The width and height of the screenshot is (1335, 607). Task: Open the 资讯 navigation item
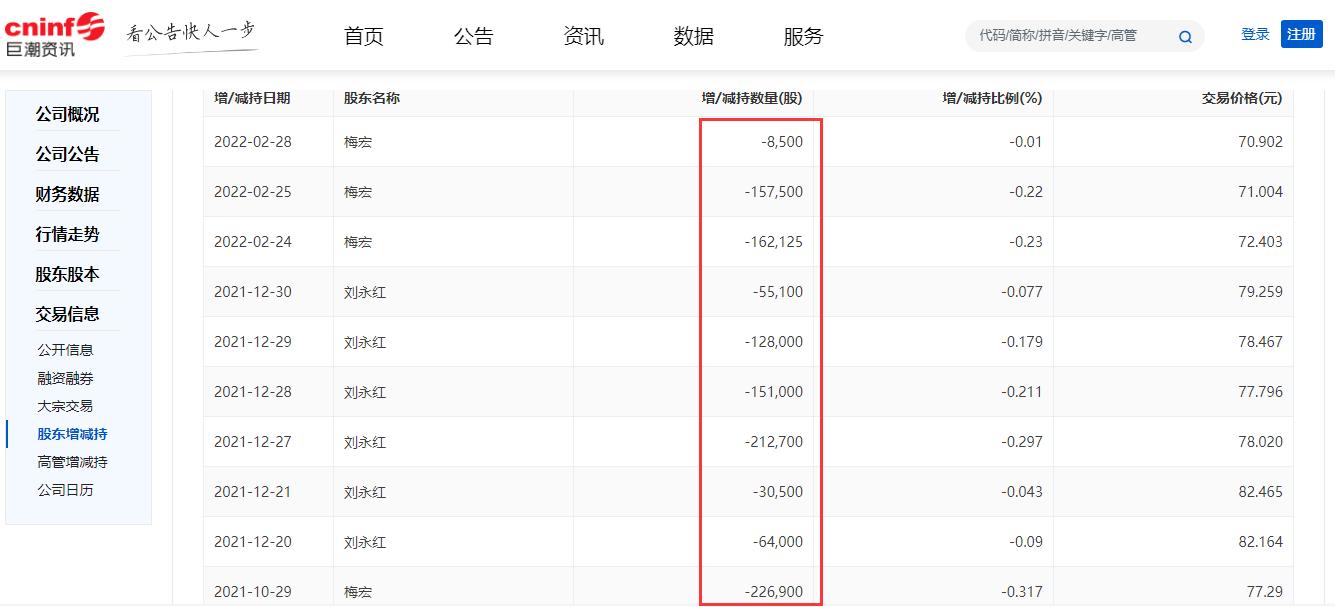[583, 35]
